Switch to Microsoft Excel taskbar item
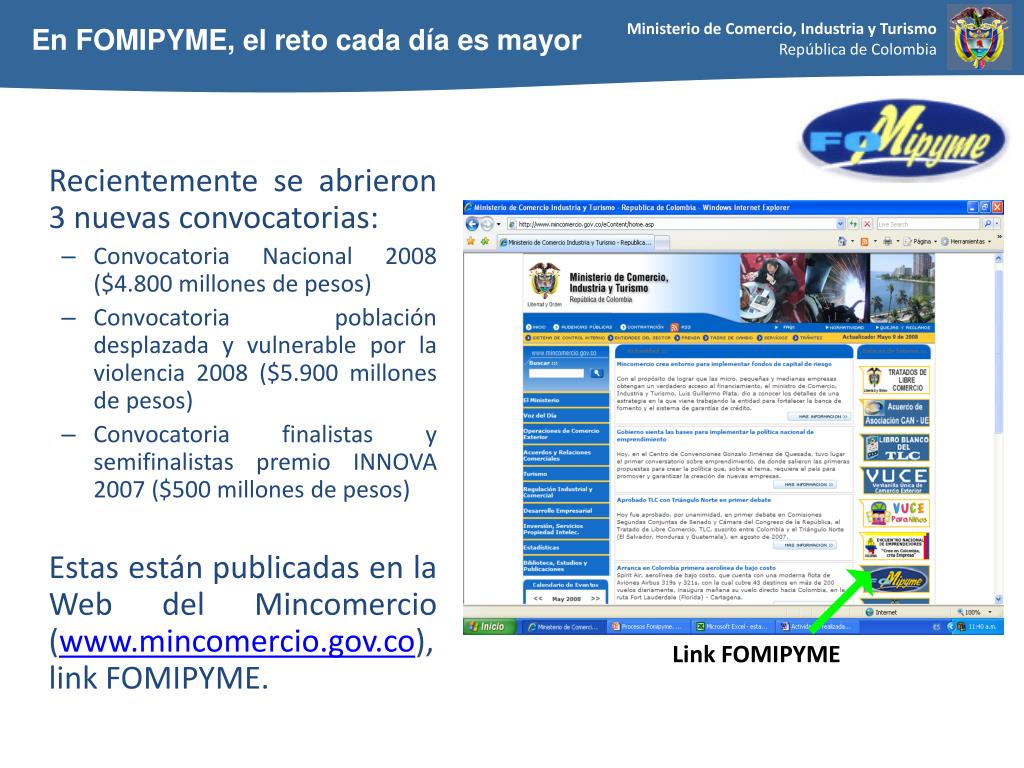Image resolution: width=1024 pixels, height=768 pixels. (x=732, y=626)
